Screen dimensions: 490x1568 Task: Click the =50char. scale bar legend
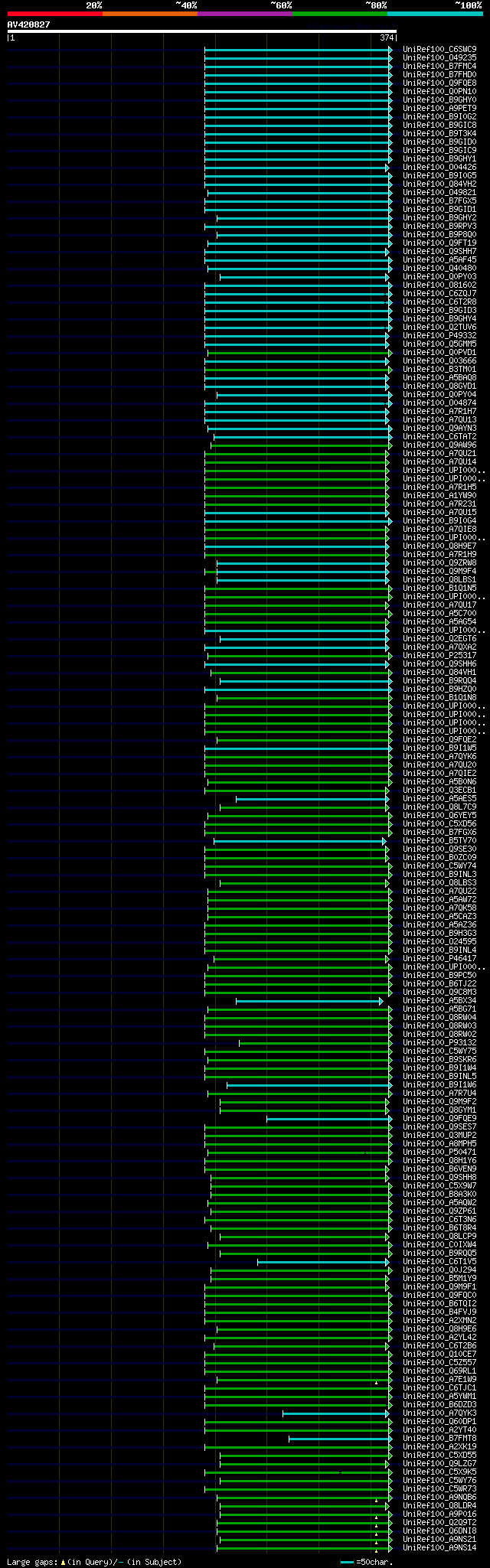[x=367, y=1561]
